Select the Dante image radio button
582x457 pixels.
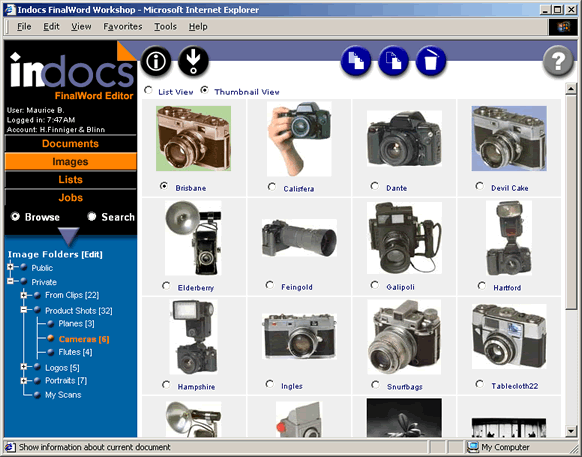(375, 186)
